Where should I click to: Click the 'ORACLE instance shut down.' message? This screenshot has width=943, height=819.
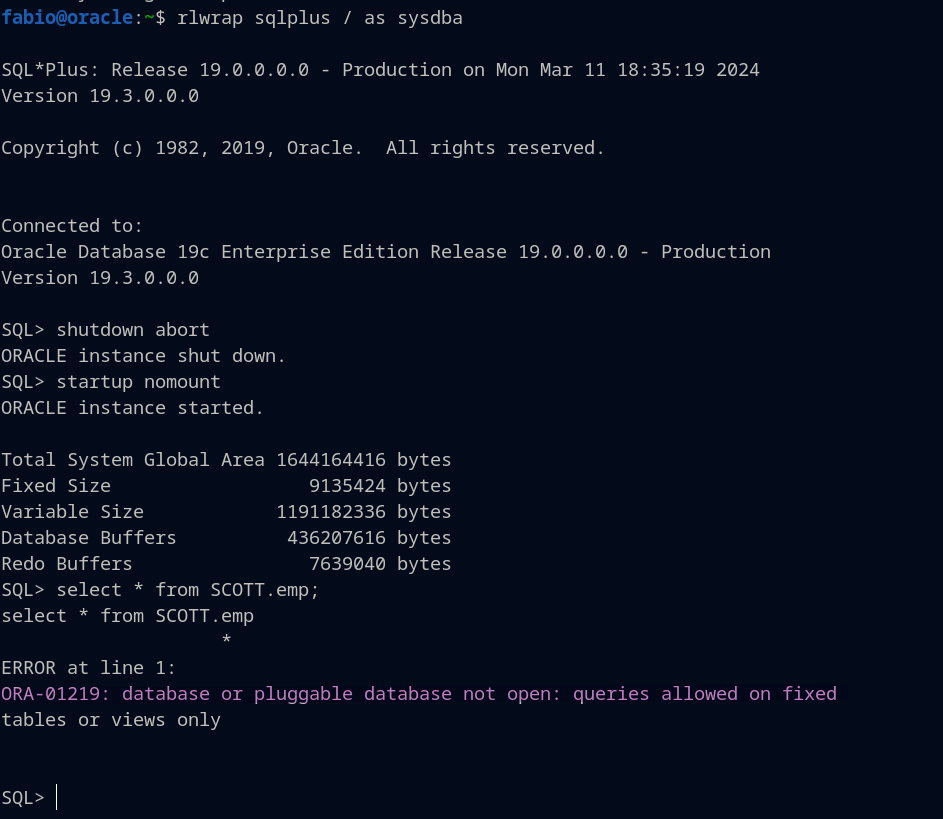pyautogui.click(x=143, y=356)
